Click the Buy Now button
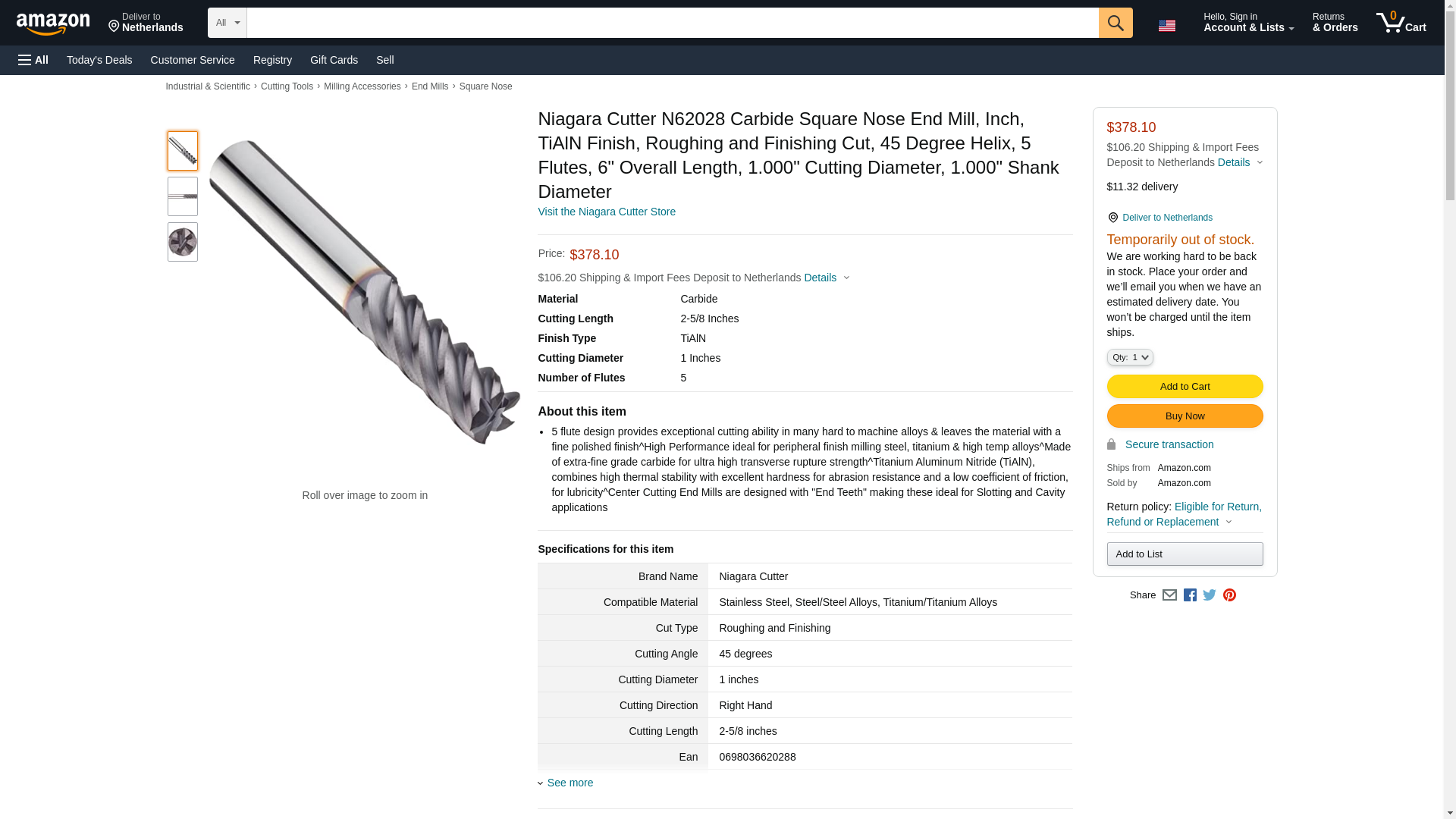This screenshot has height=819, width=1456. (x=1185, y=416)
